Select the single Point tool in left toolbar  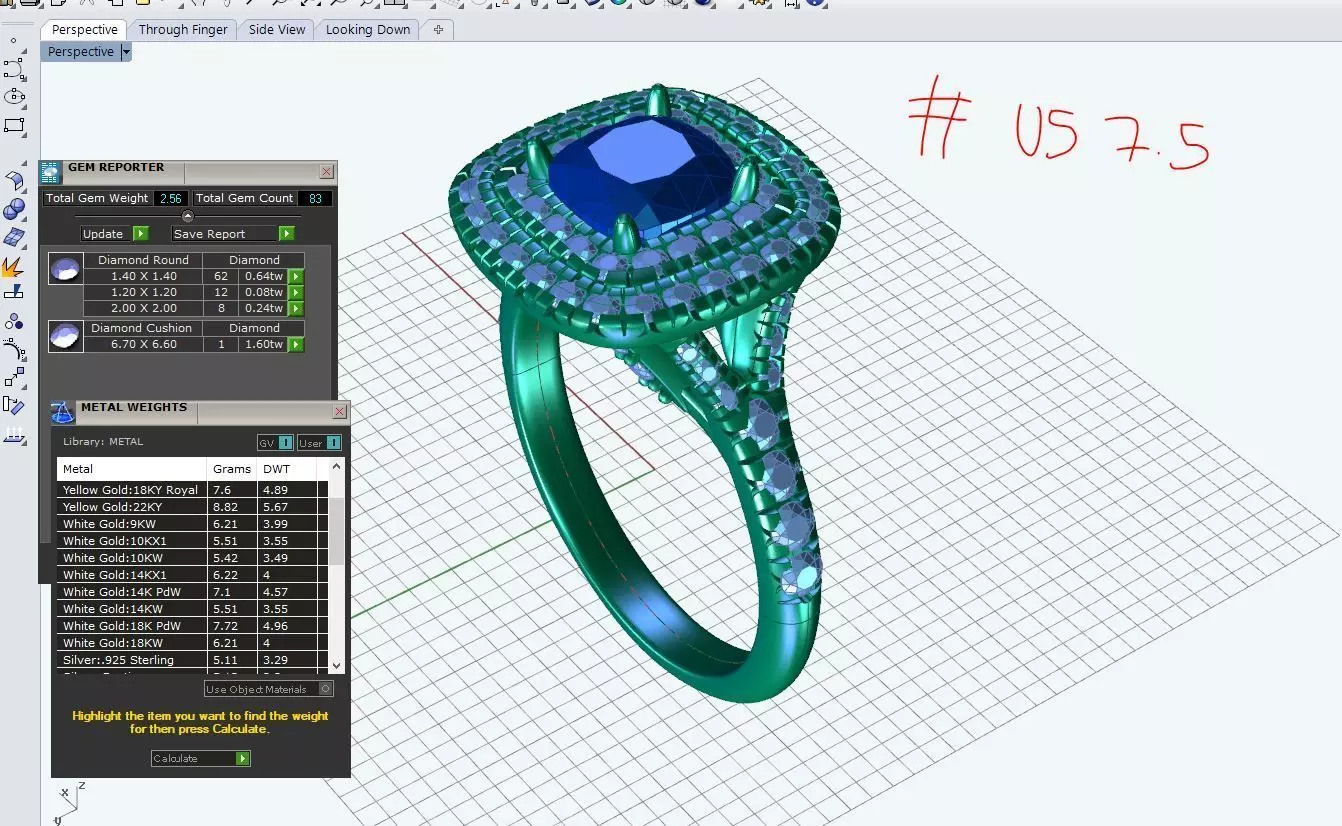coord(13,41)
